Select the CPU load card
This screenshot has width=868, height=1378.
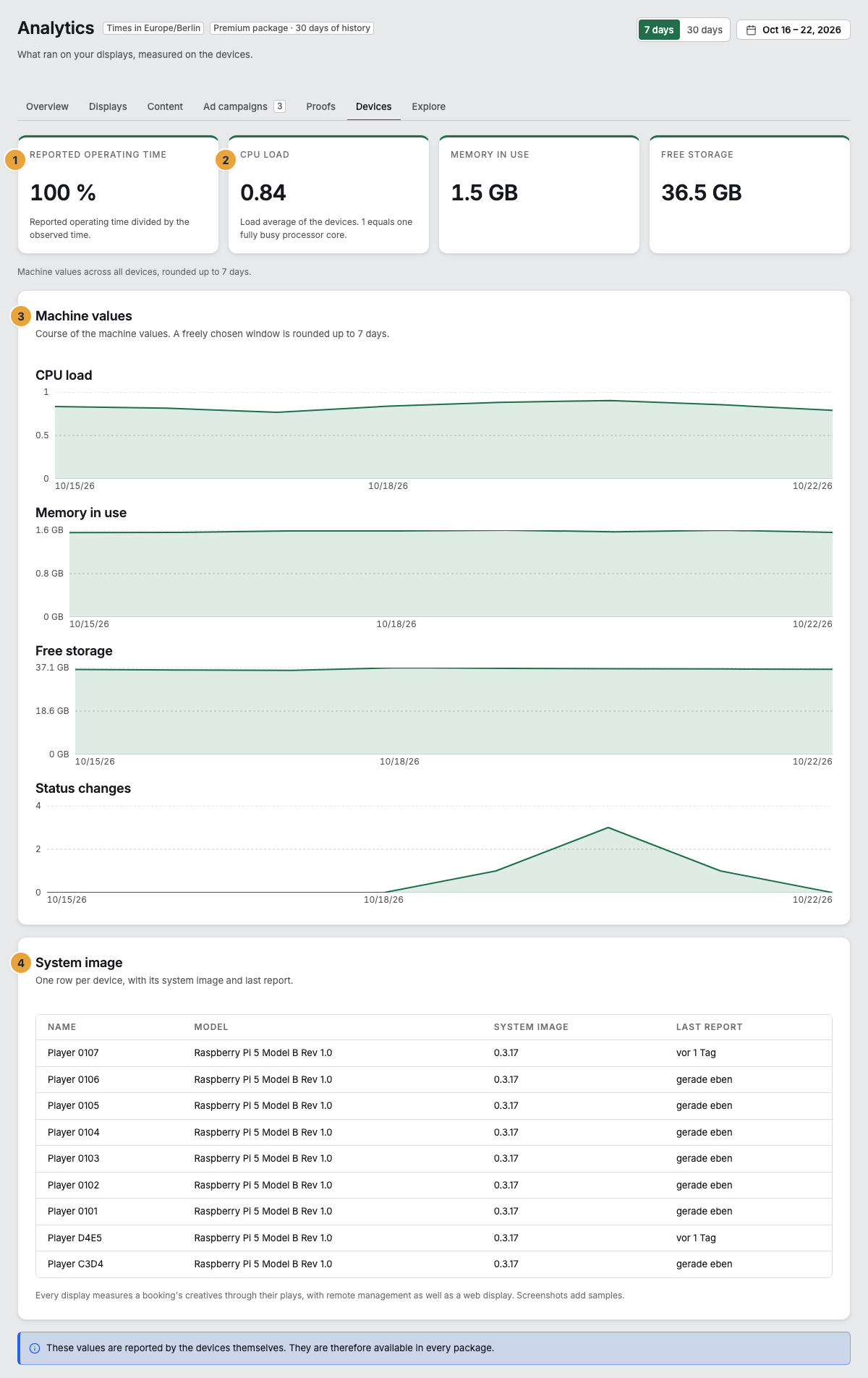coord(328,195)
